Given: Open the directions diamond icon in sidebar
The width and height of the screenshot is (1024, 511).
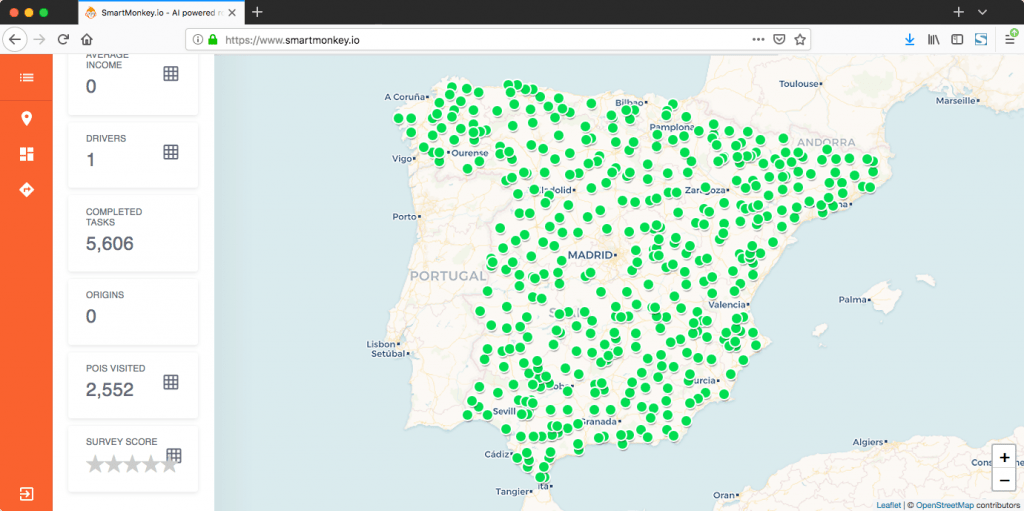Looking at the screenshot, I should pyautogui.click(x=26, y=190).
